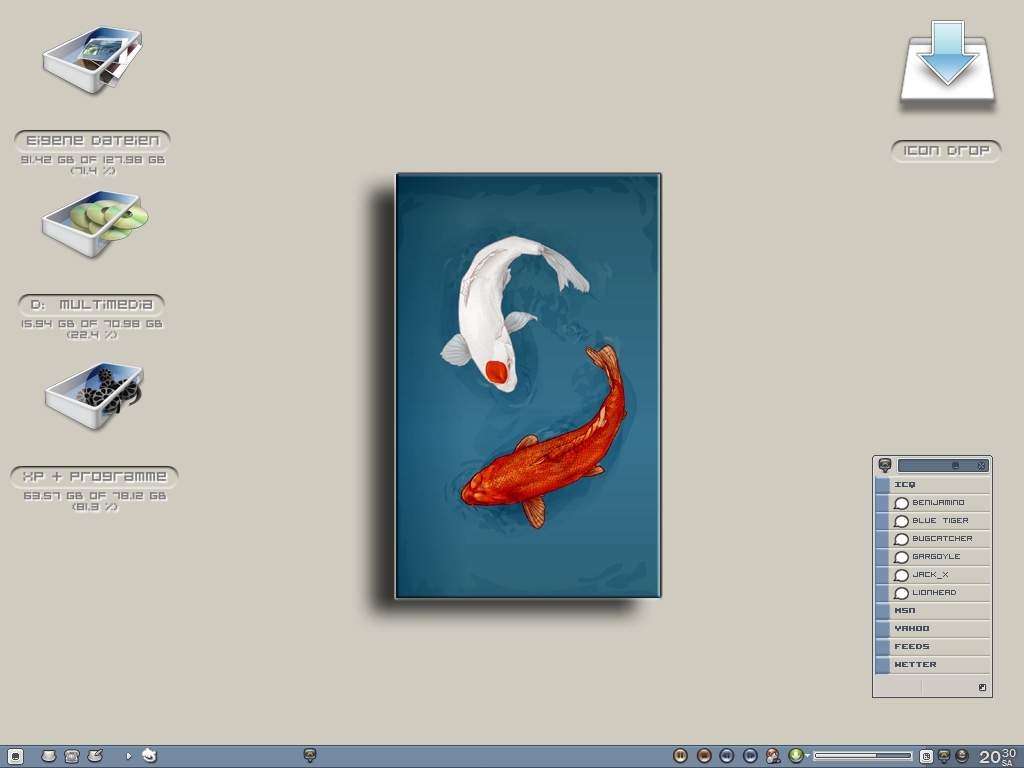Screen dimensions: 1024x768
Task: Select contact Benijamino
Action: click(933, 503)
